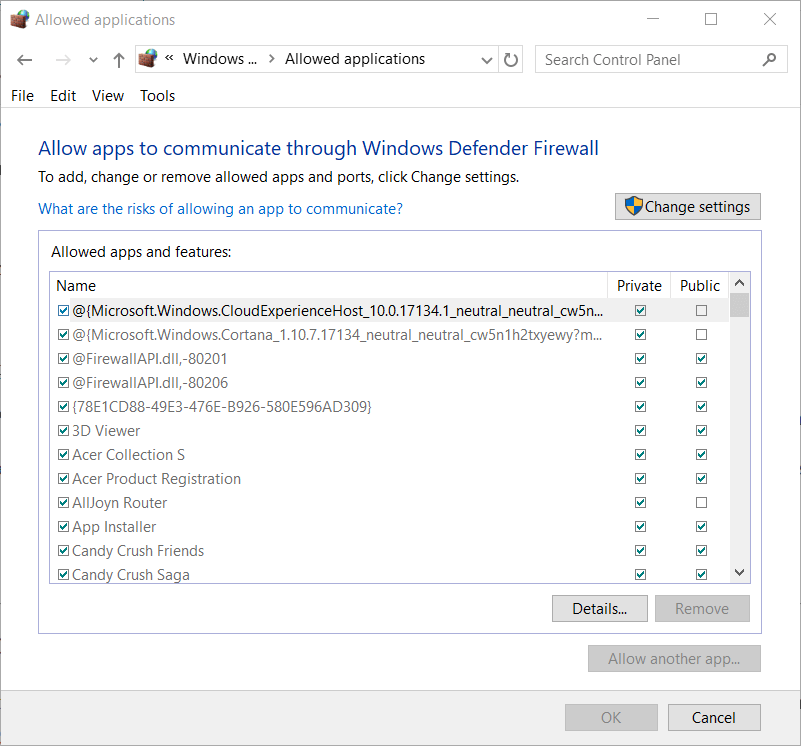
Task: Click the search magnifier in Search Control Panel
Action: click(x=769, y=59)
